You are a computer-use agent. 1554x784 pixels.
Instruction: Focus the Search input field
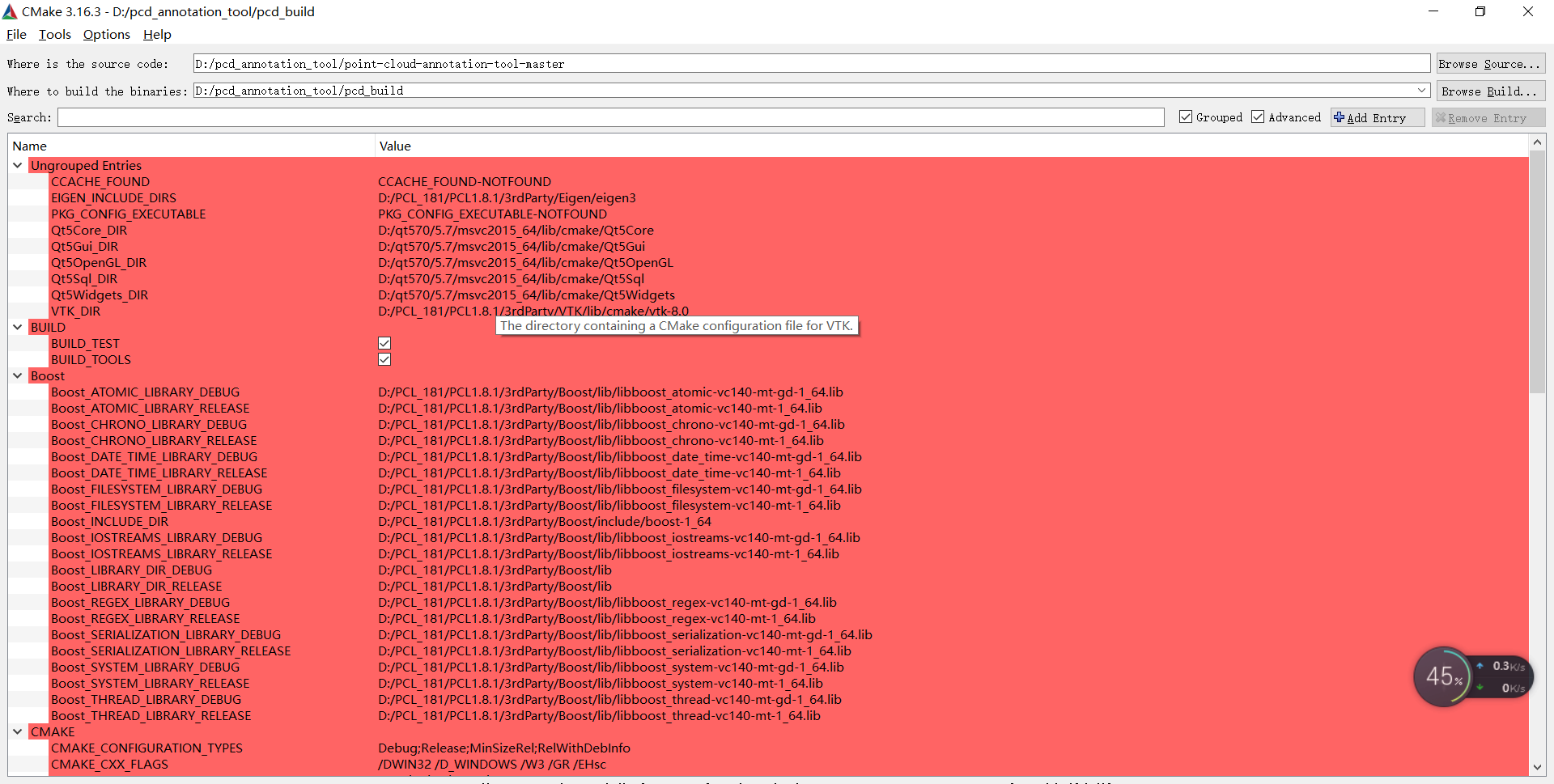pyautogui.click(x=611, y=117)
